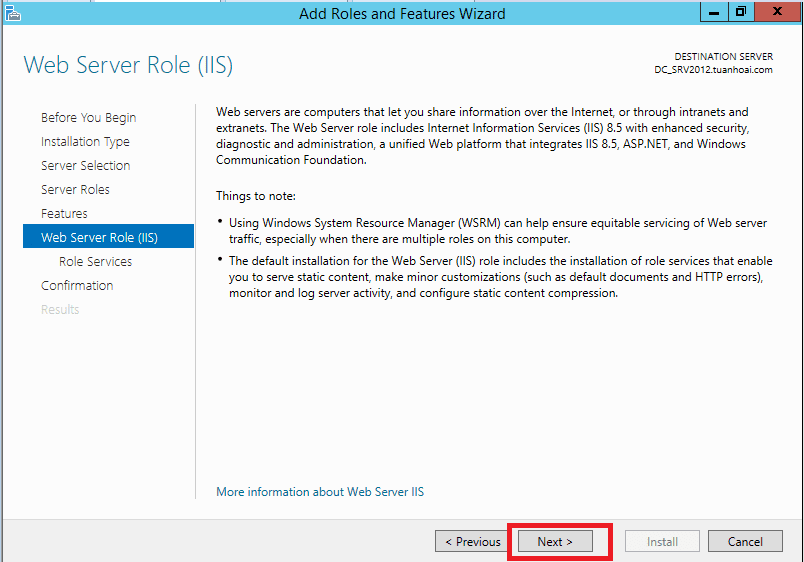
Task: Open the Server Selection step
Action: point(86,166)
